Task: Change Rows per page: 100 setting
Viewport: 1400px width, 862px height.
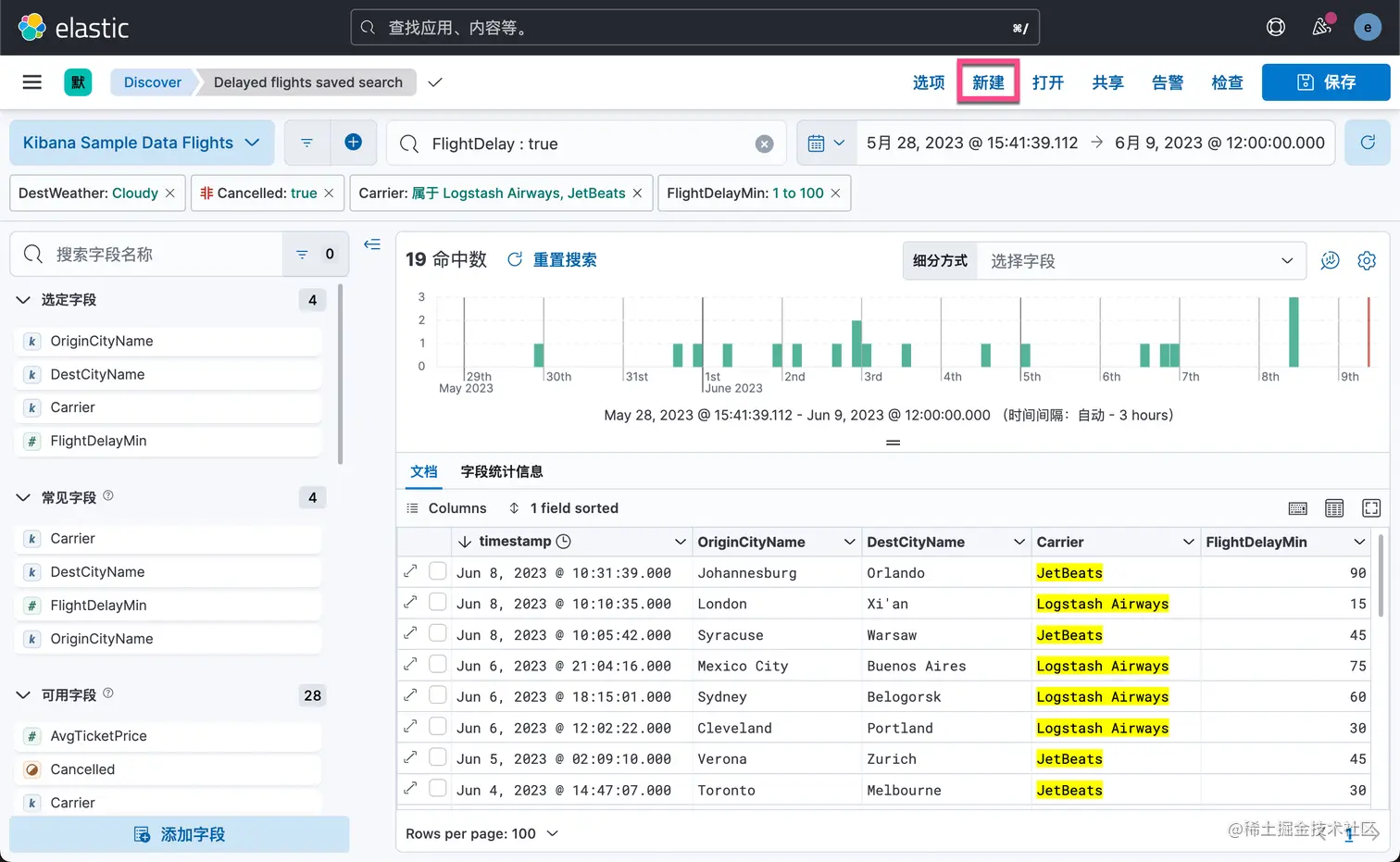Action: coord(482,833)
